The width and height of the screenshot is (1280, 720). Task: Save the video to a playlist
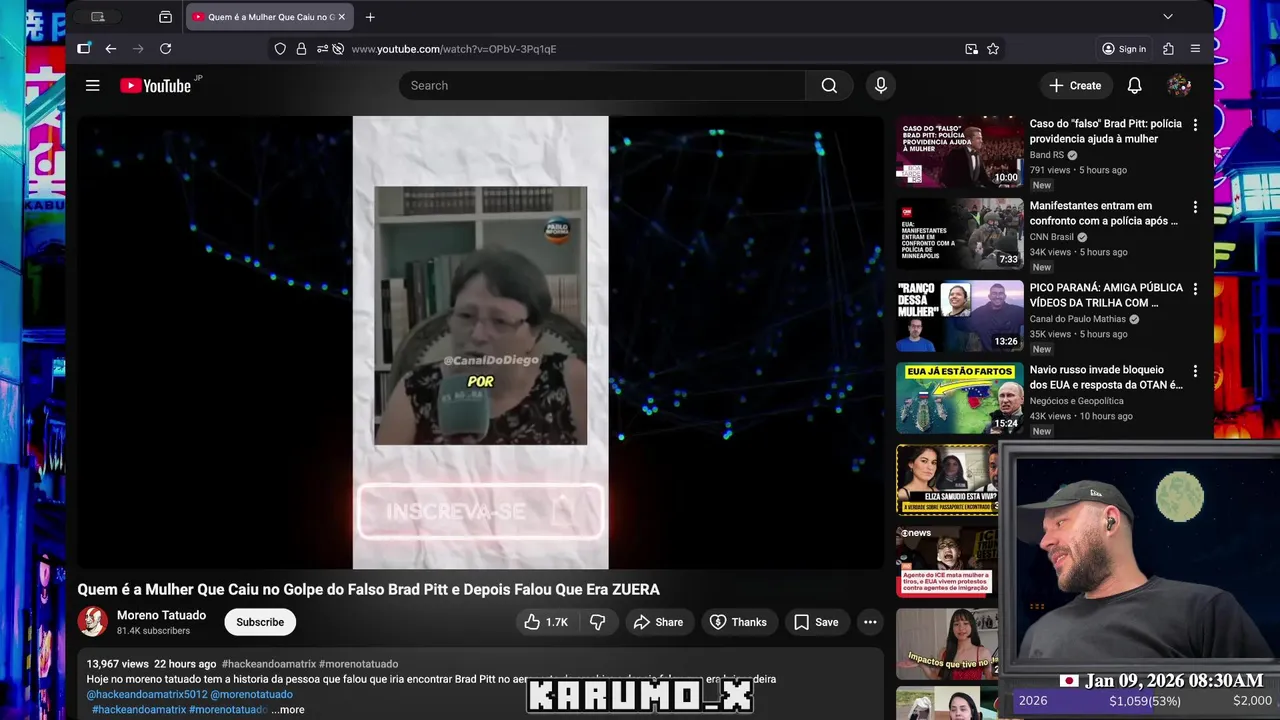tap(816, 622)
